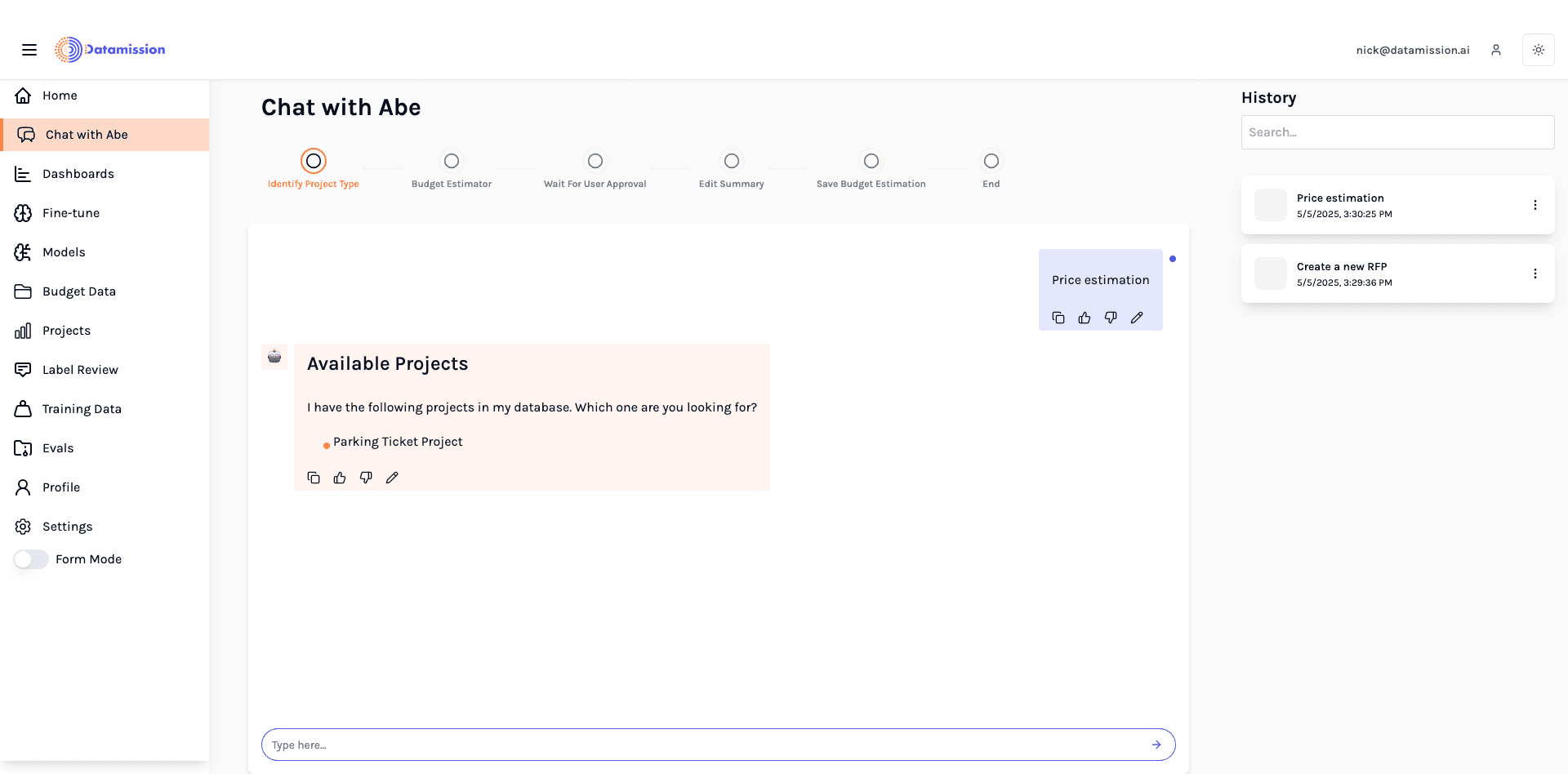Copy the Available Projects reply
The width and height of the screenshot is (1568, 774).
314,478
